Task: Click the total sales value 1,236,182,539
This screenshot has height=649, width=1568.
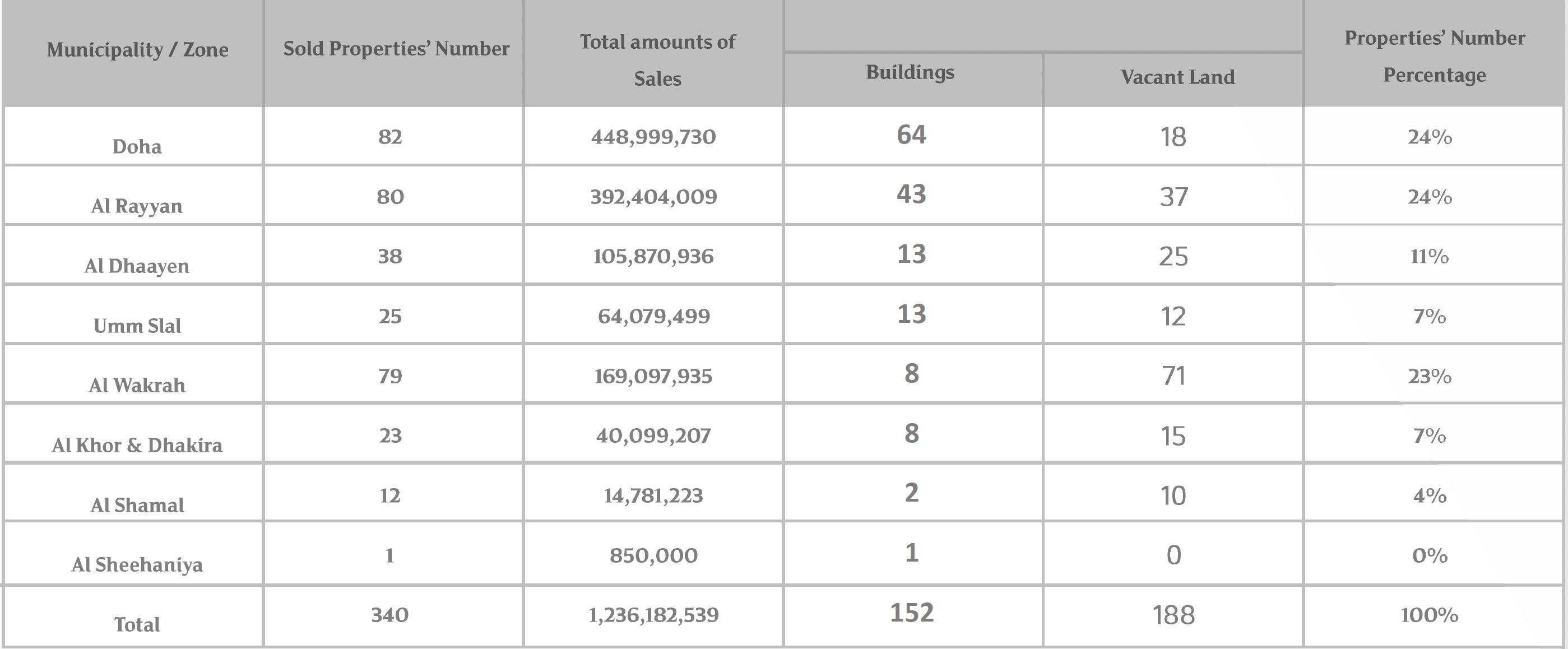Action: tap(653, 615)
